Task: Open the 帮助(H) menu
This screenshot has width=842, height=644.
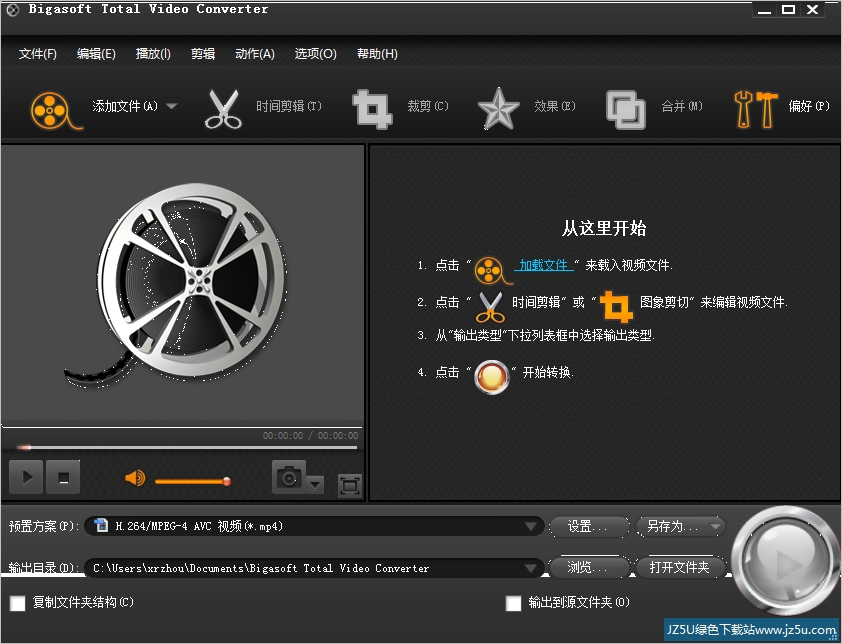Action: 377,54
